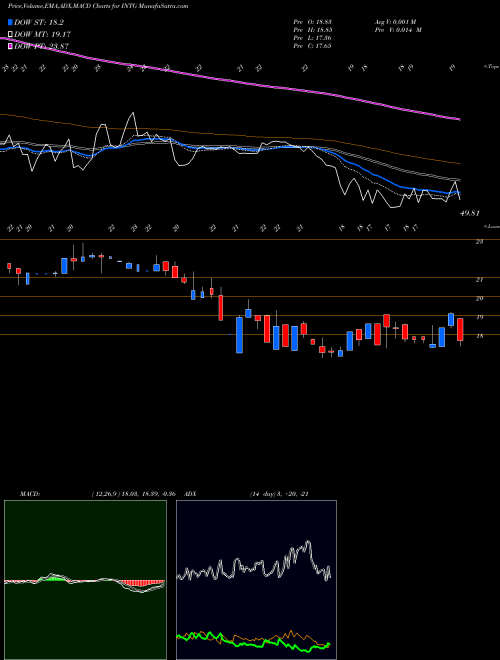Click the right end of the thick blue short-term line
The image size is (500, 660).
click(457, 192)
